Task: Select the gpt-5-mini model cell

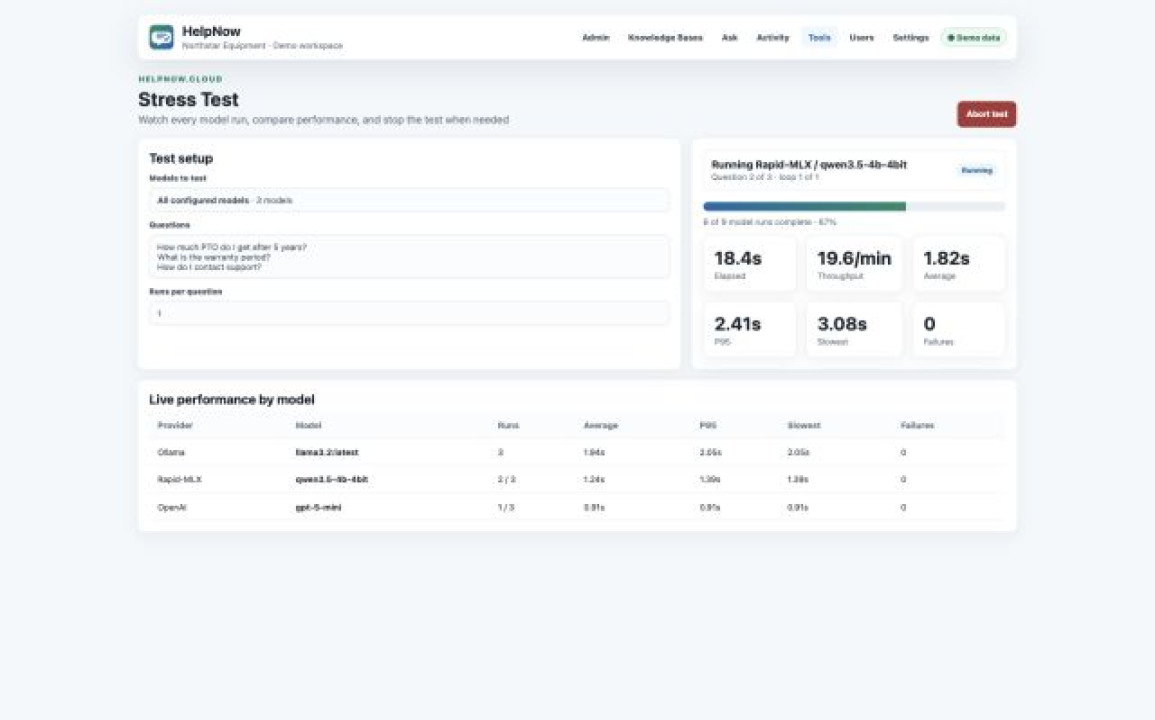Action: [318, 508]
